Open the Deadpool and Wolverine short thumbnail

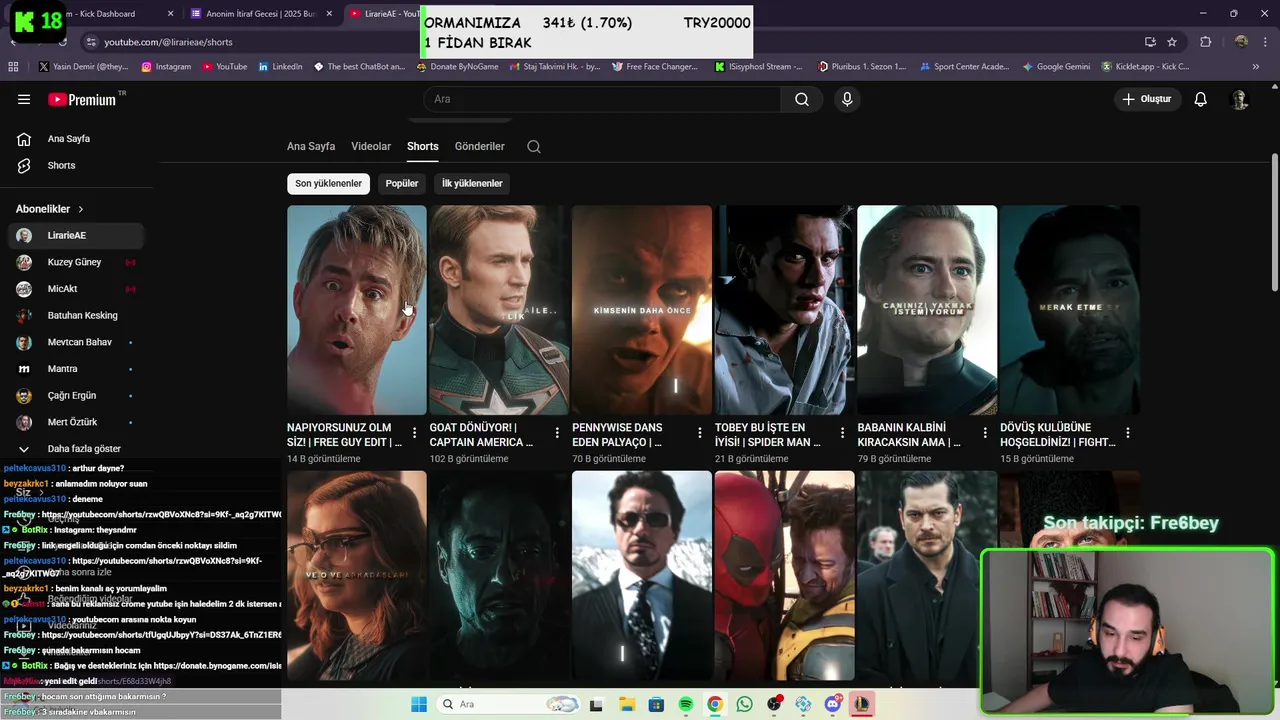(785, 575)
